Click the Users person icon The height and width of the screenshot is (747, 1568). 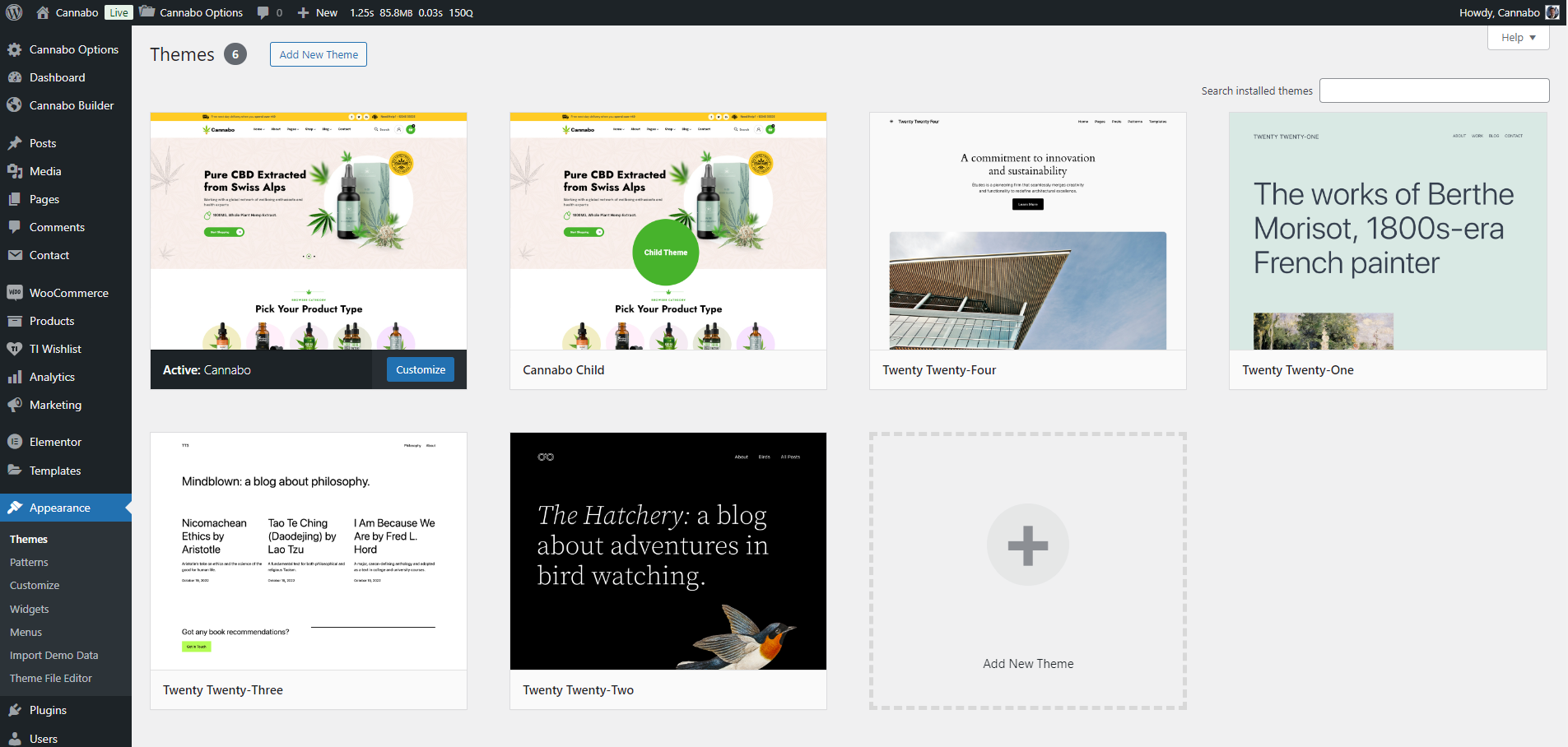[x=15, y=739]
